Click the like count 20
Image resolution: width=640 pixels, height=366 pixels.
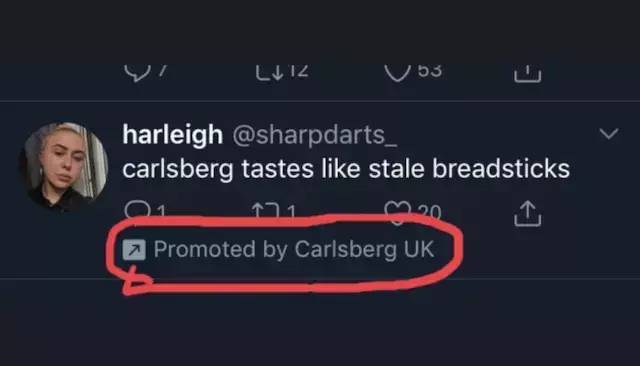pyautogui.click(x=429, y=212)
